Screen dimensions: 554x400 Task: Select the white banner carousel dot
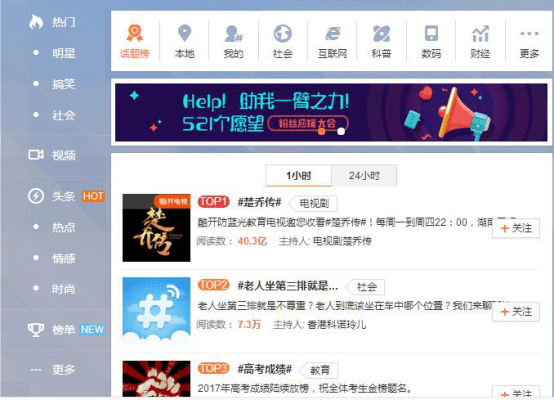pos(341,131)
